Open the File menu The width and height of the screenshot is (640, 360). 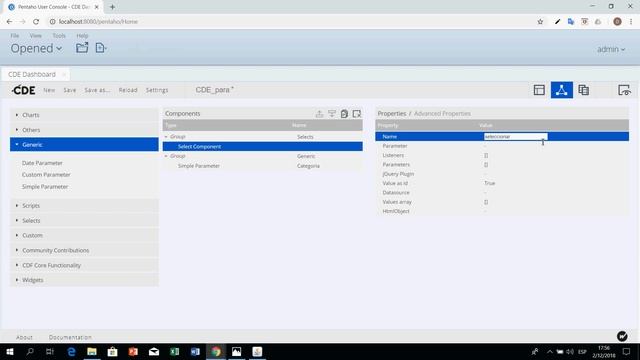(x=15, y=36)
